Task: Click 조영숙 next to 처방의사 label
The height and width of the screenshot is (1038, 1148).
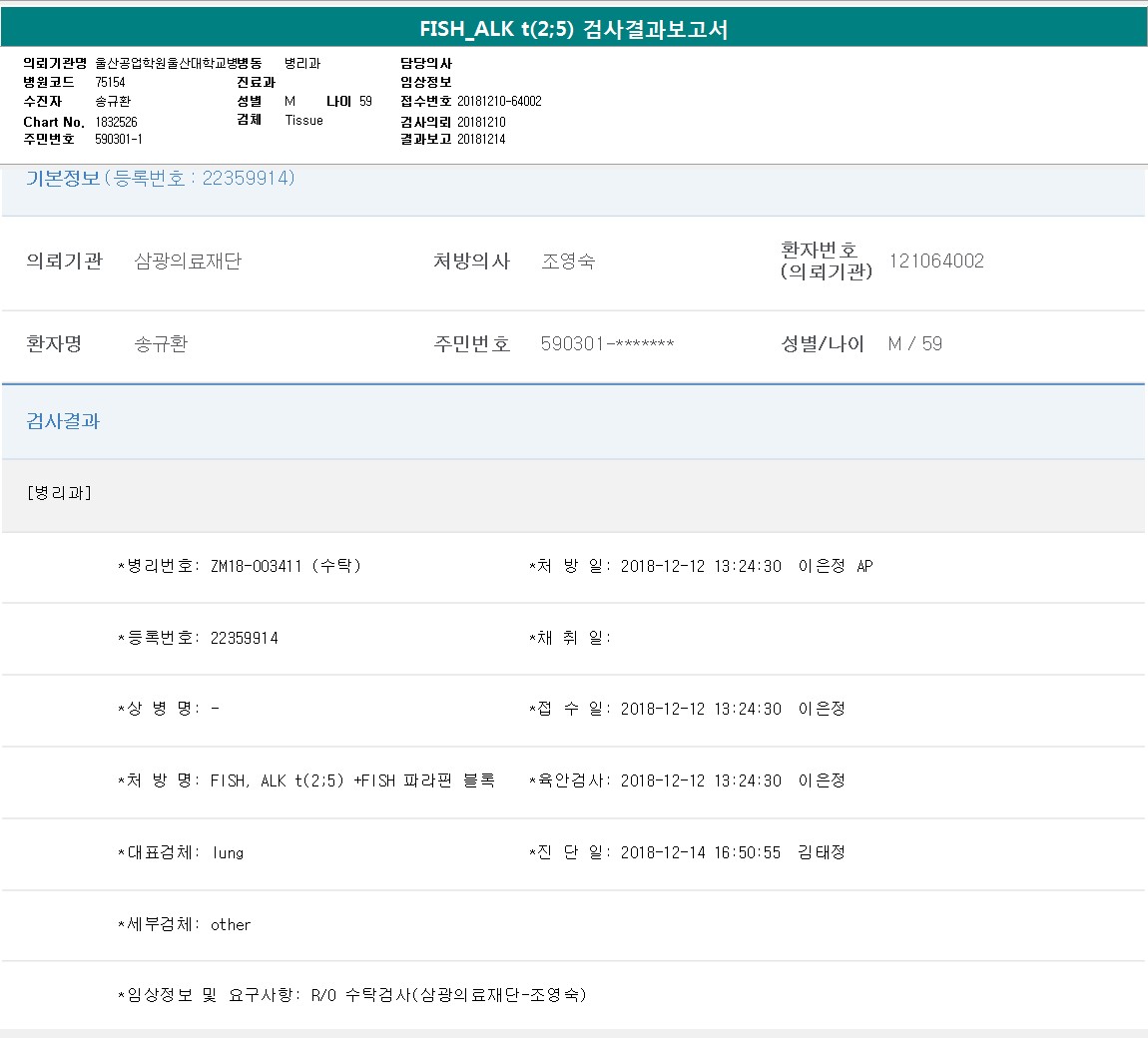Action: coord(568,261)
